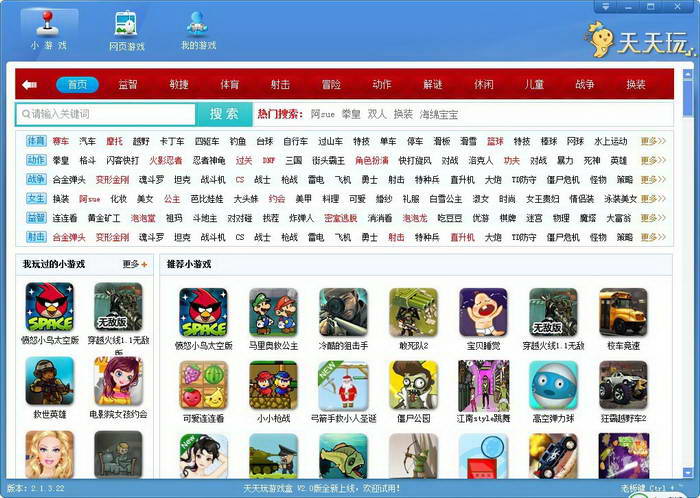This screenshot has height=498, width=700.
Task: Open the 我的游戏 section
Action: point(198,30)
